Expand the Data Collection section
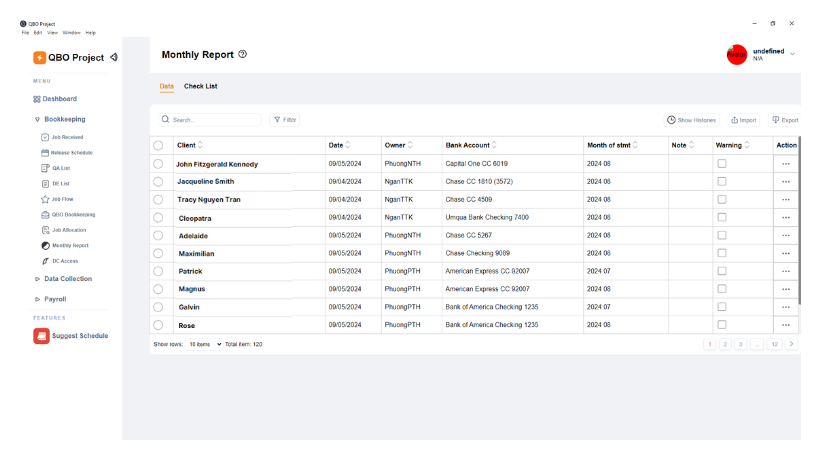Image resolution: width=820 pixels, height=460 pixels. [x=67, y=279]
